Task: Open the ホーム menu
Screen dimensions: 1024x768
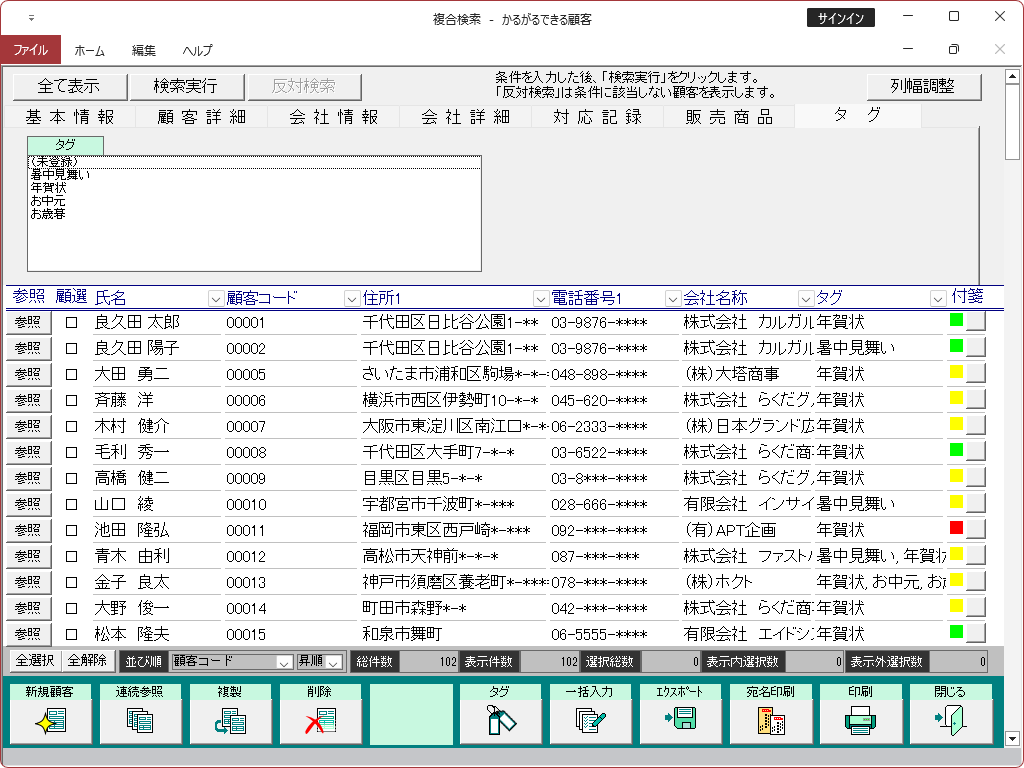Action: [x=89, y=50]
